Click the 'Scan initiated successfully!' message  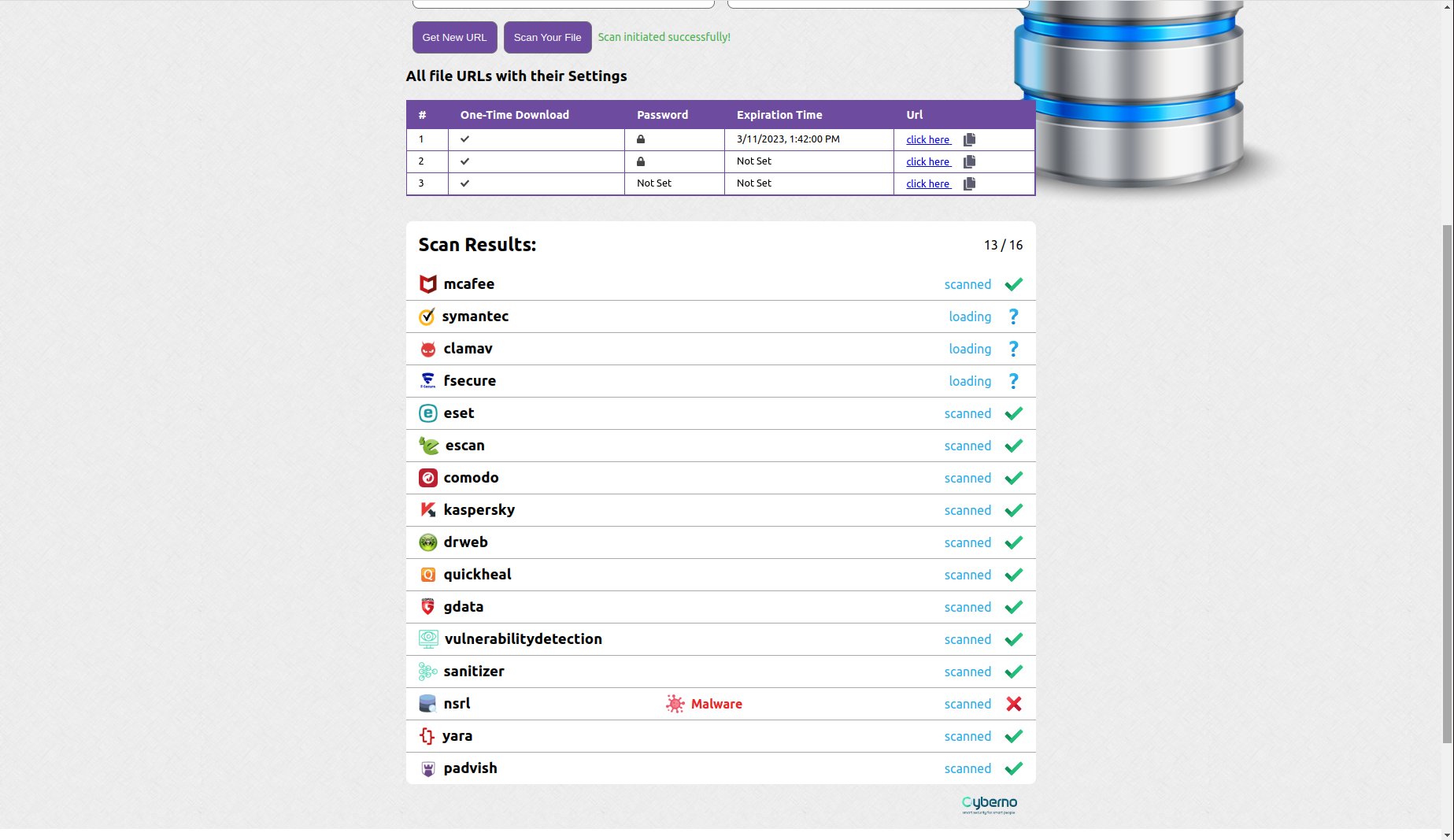click(x=664, y=37)
